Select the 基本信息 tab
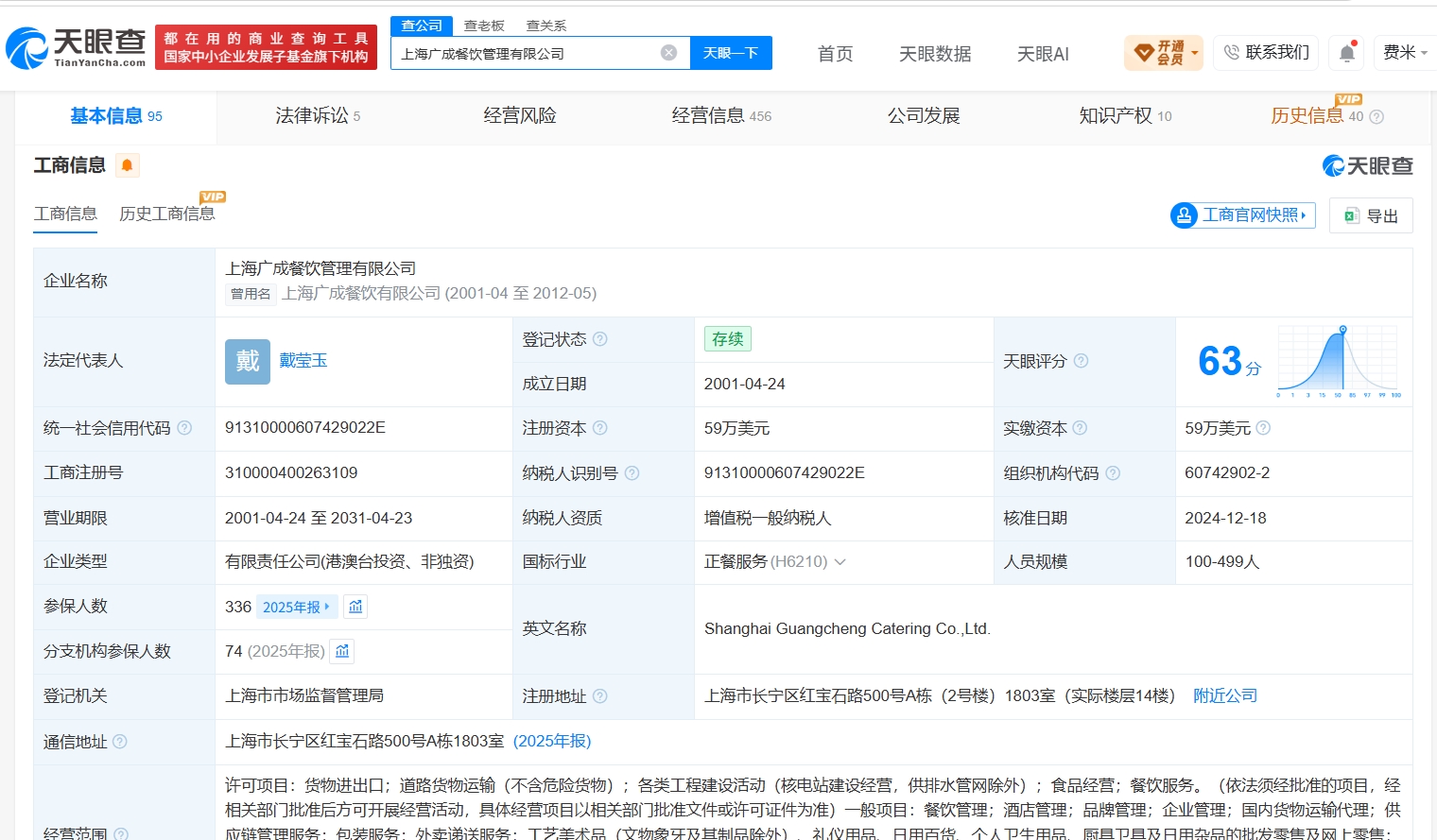 pos(116,116)
